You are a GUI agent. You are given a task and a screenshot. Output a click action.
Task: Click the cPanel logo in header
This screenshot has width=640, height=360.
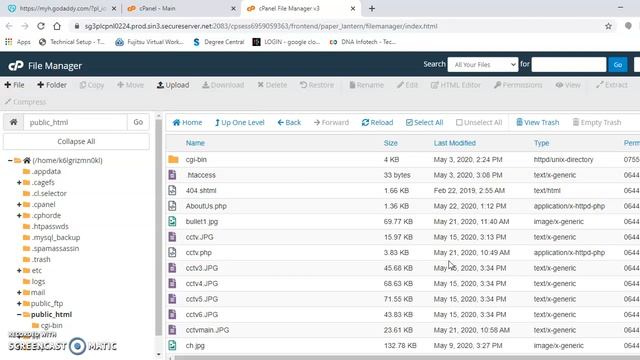16,65
